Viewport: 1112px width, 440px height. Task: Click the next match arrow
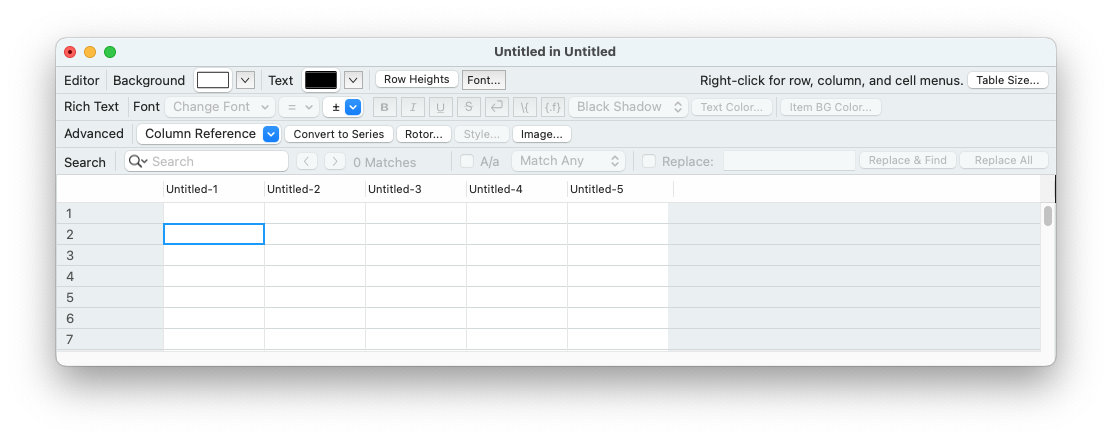(335, 161)
